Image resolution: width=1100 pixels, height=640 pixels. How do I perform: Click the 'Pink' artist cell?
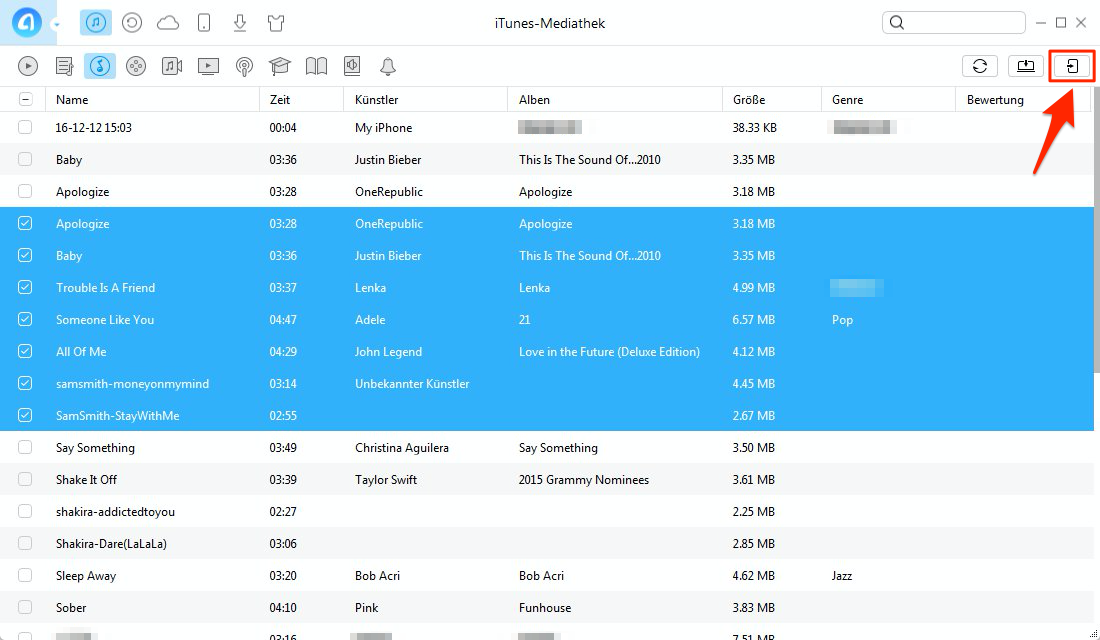[366, 608]
